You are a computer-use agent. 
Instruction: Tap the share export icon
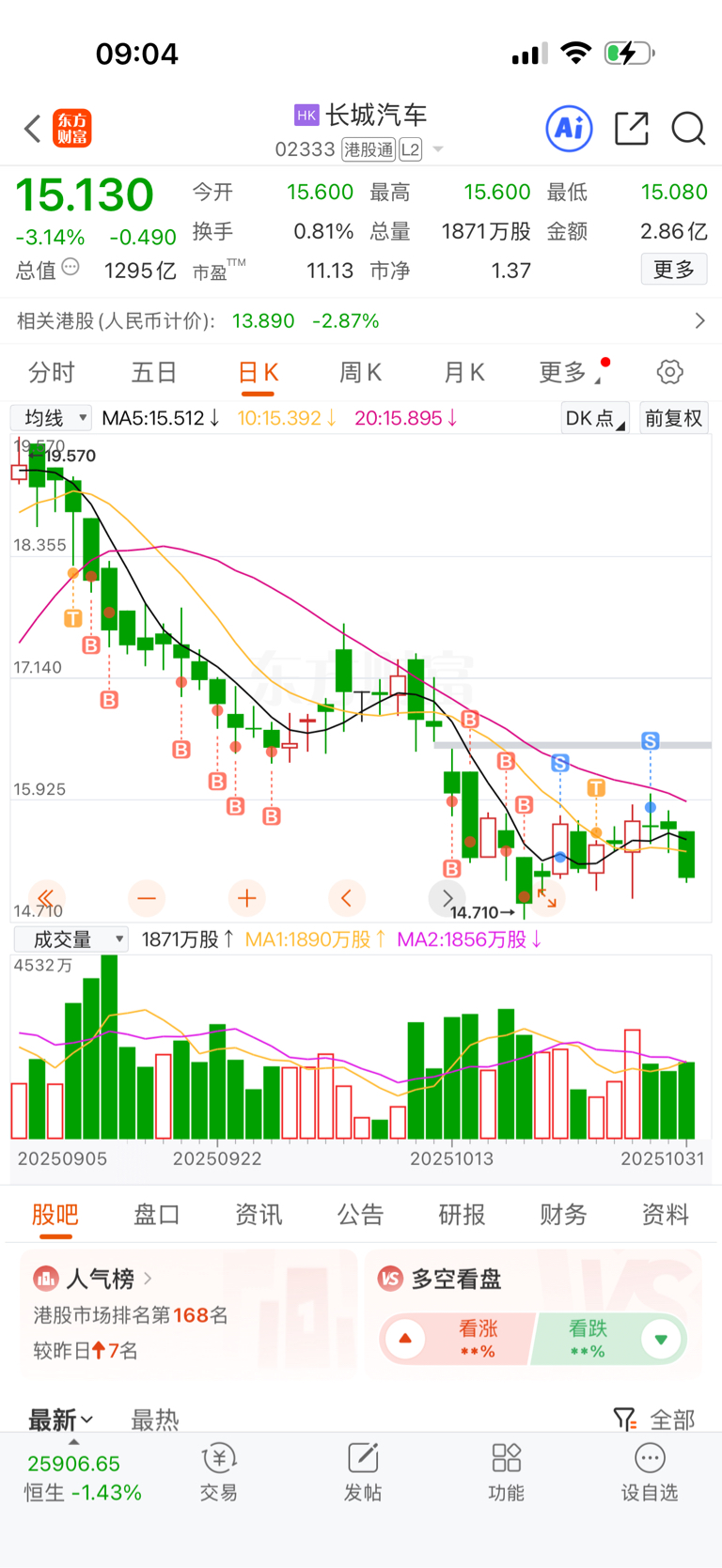[632, 129]
